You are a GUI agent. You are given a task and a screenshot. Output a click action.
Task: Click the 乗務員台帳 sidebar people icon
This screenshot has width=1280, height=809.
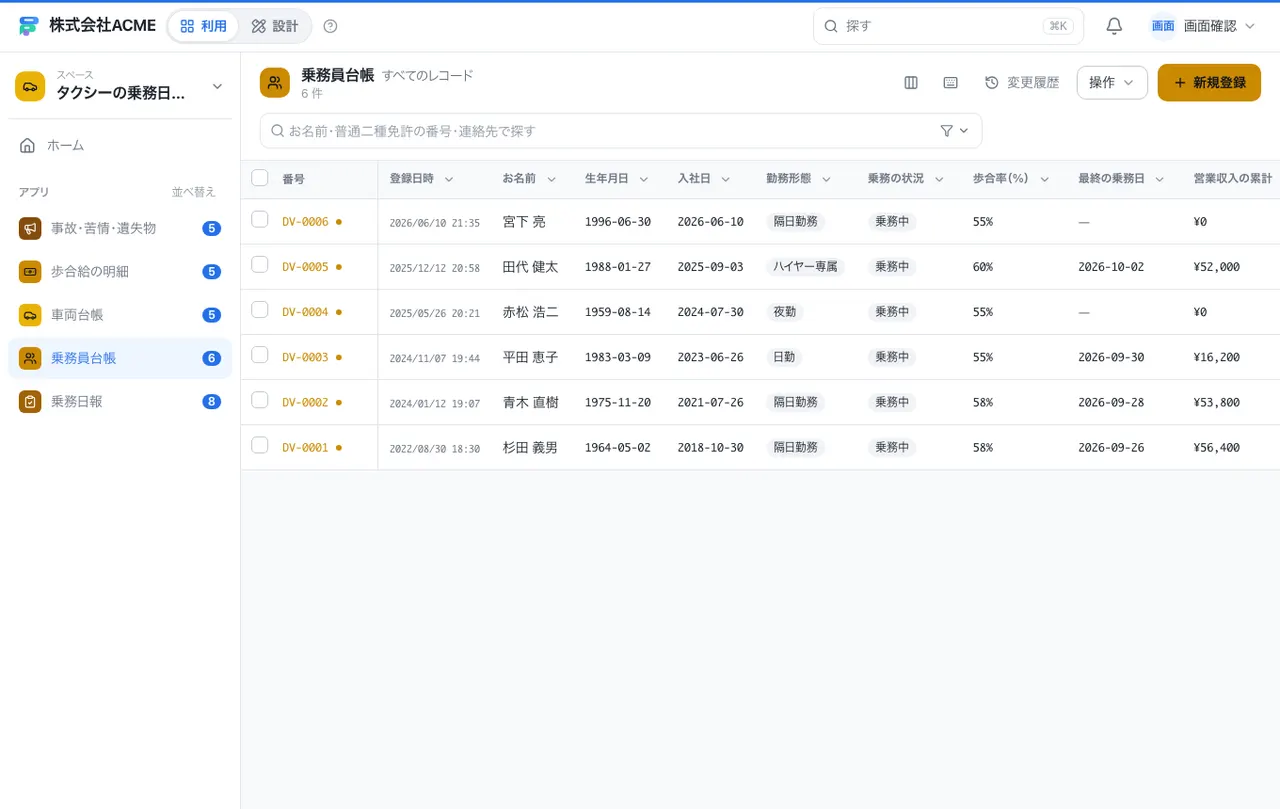point(30,358)
